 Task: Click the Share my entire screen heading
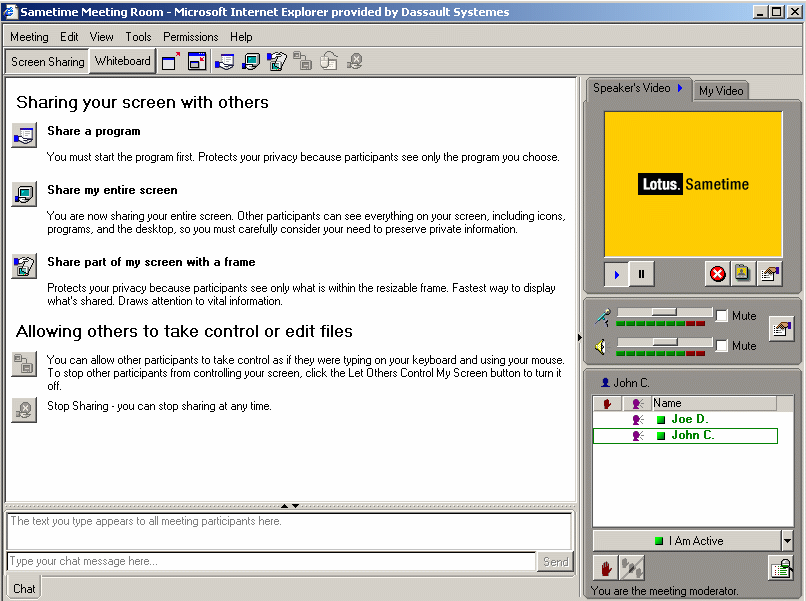coord(112,190)
